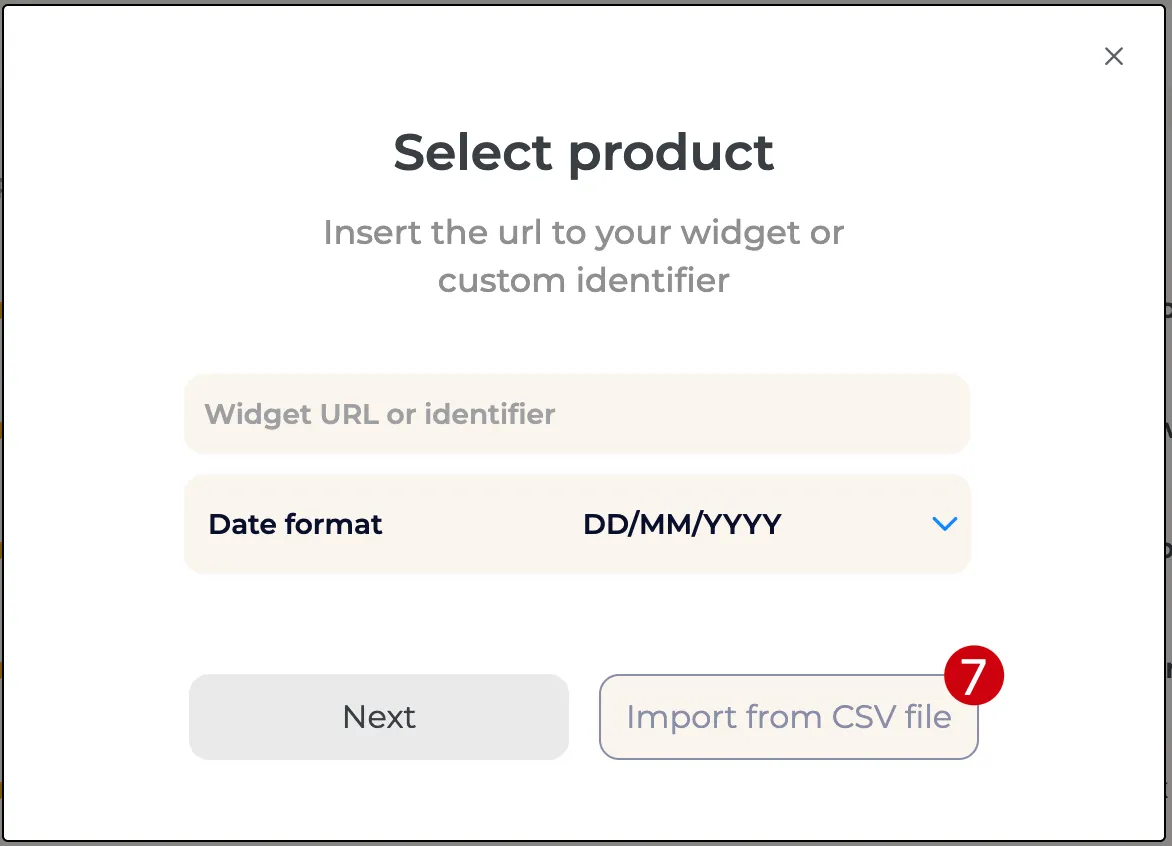1172x846 pixels.
Task: Click the badge counter on CSV import button
Action: click(973, 675)
